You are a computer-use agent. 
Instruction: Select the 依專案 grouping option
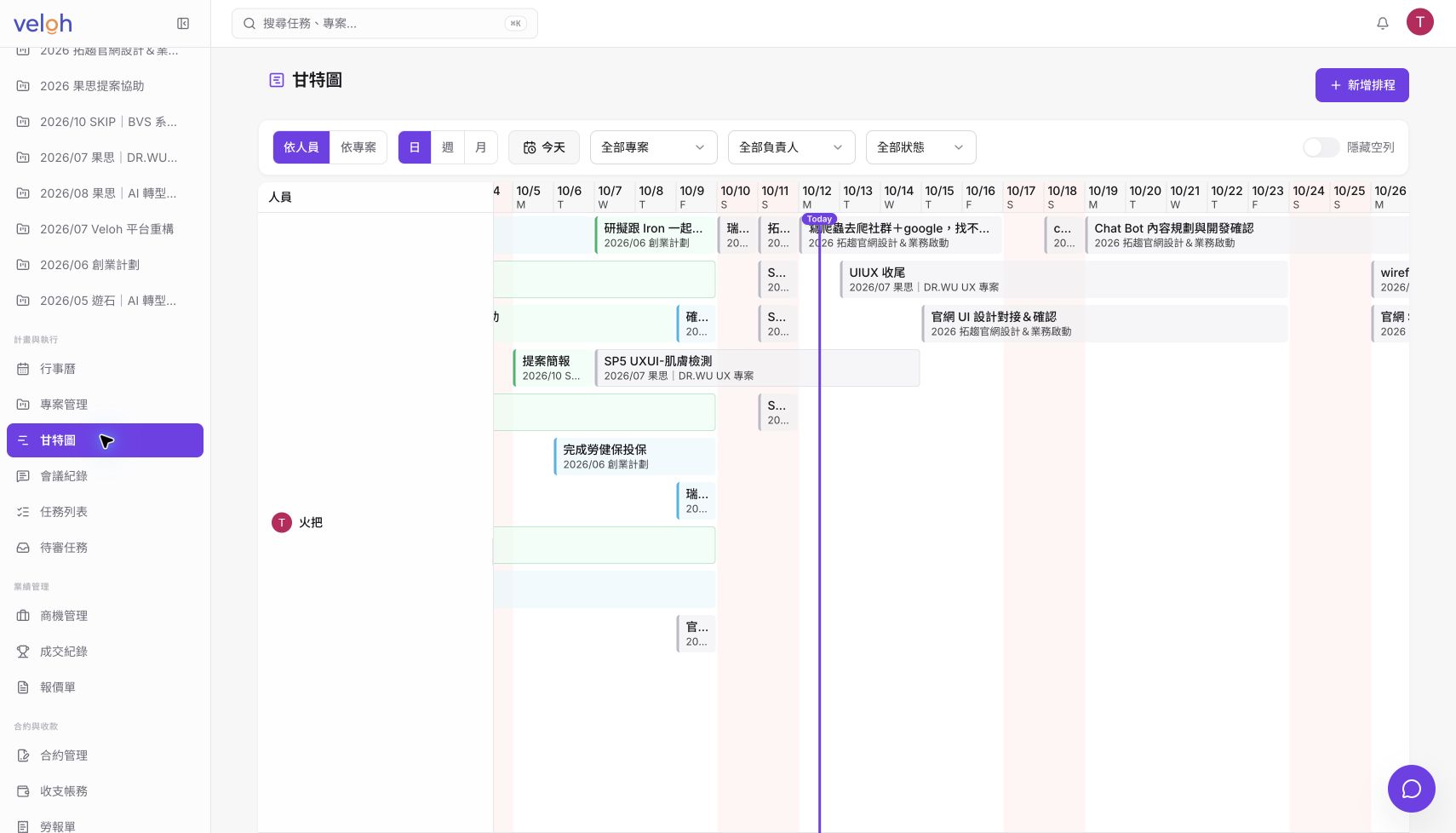(358, 147)
